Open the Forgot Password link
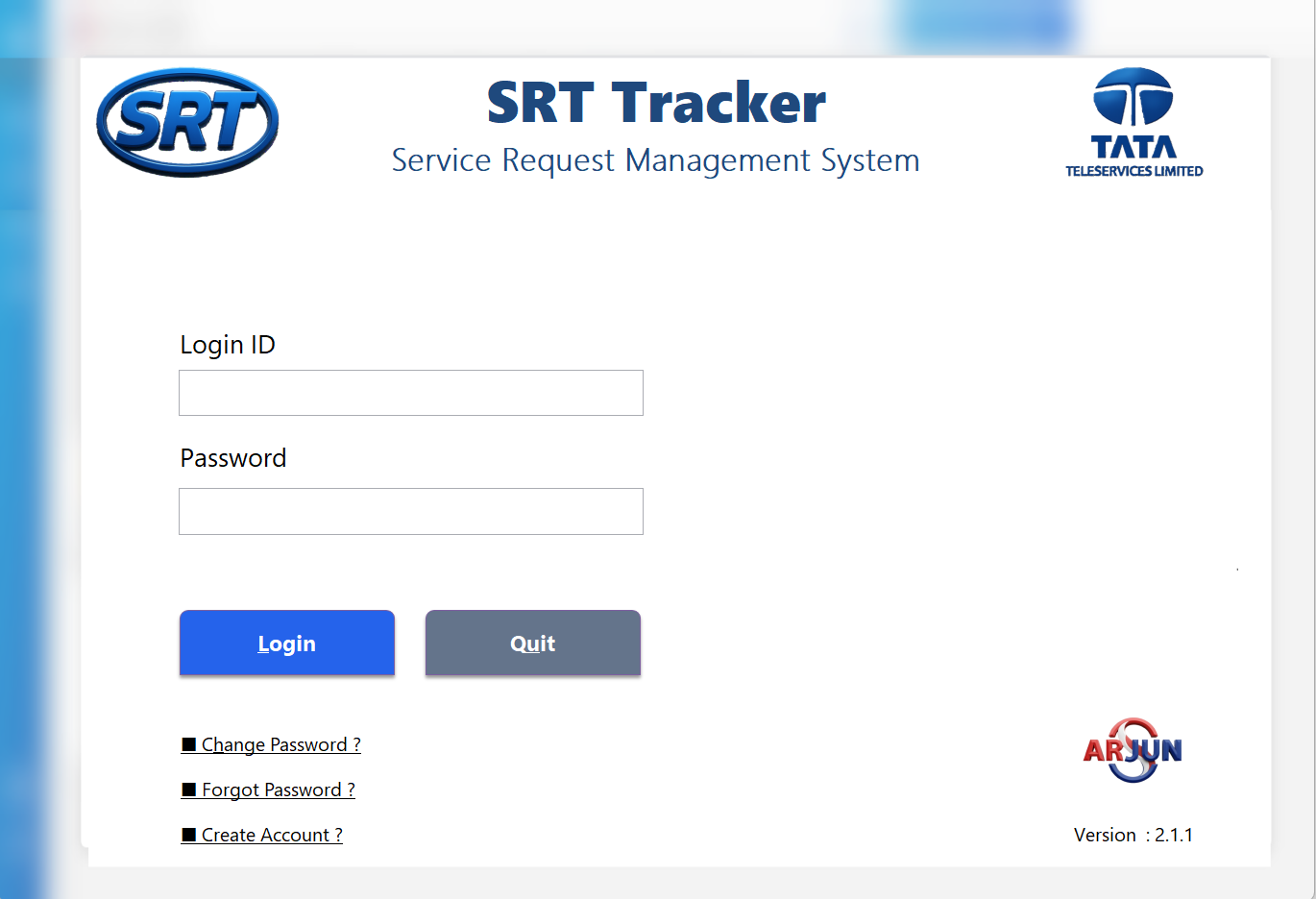 (x=278, y=790)
